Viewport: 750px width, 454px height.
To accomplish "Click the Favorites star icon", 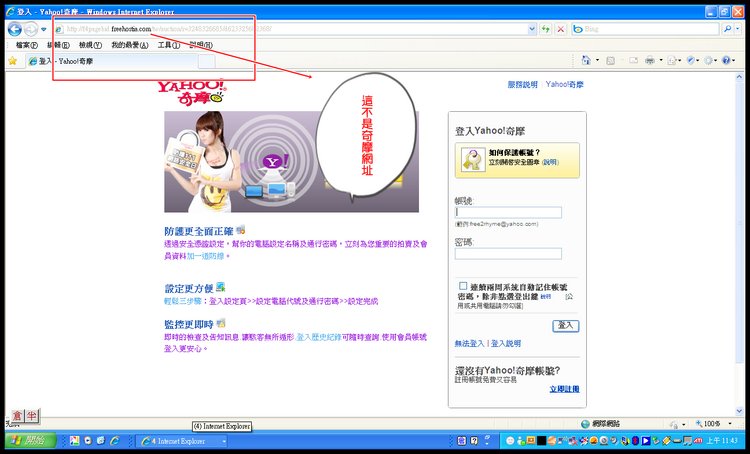I will pos(12,61).
